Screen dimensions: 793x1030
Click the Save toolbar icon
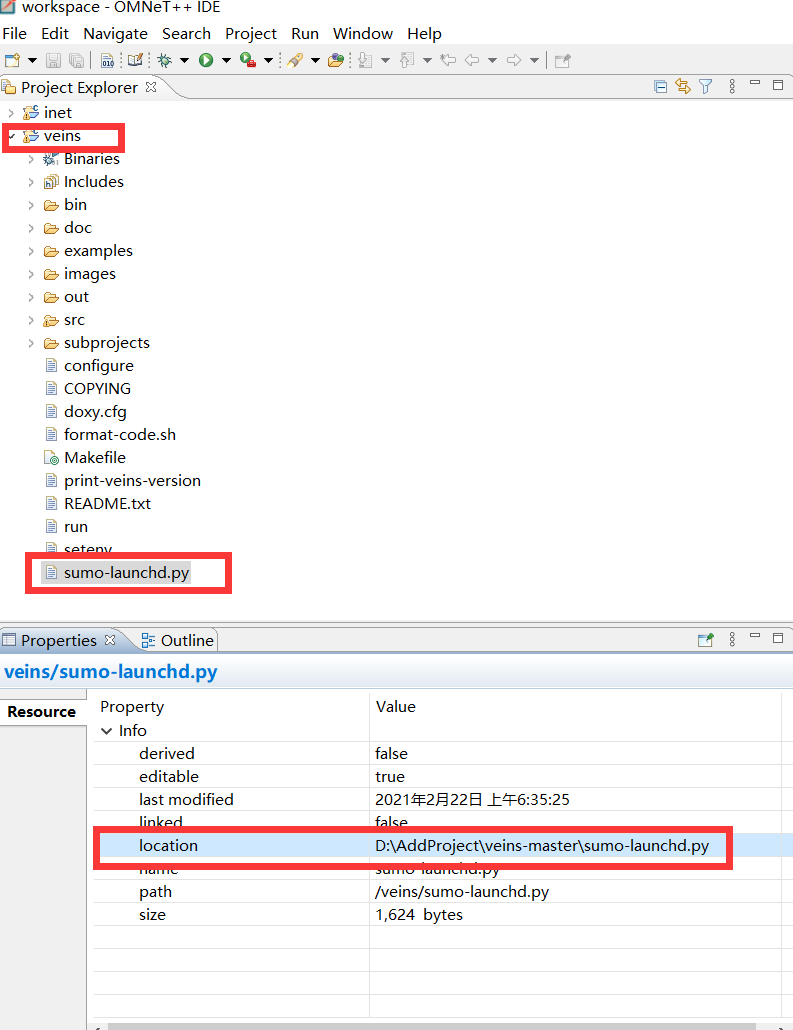point(54,60)
